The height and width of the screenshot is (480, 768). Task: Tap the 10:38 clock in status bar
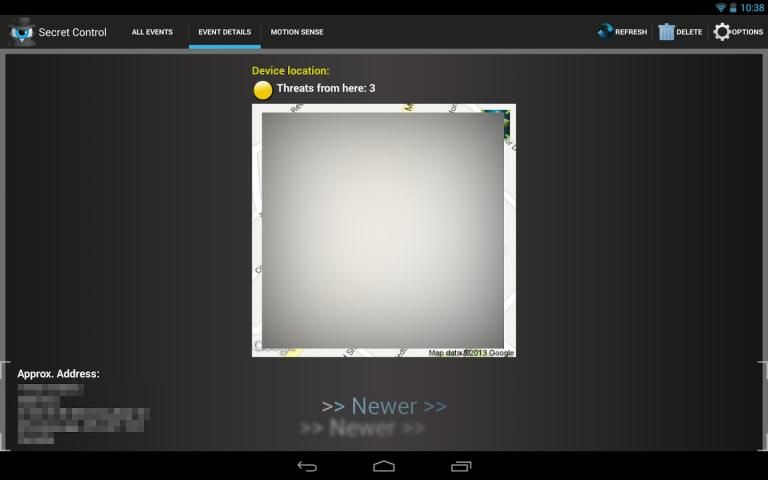pyautogui.click(x=752, y=7)
